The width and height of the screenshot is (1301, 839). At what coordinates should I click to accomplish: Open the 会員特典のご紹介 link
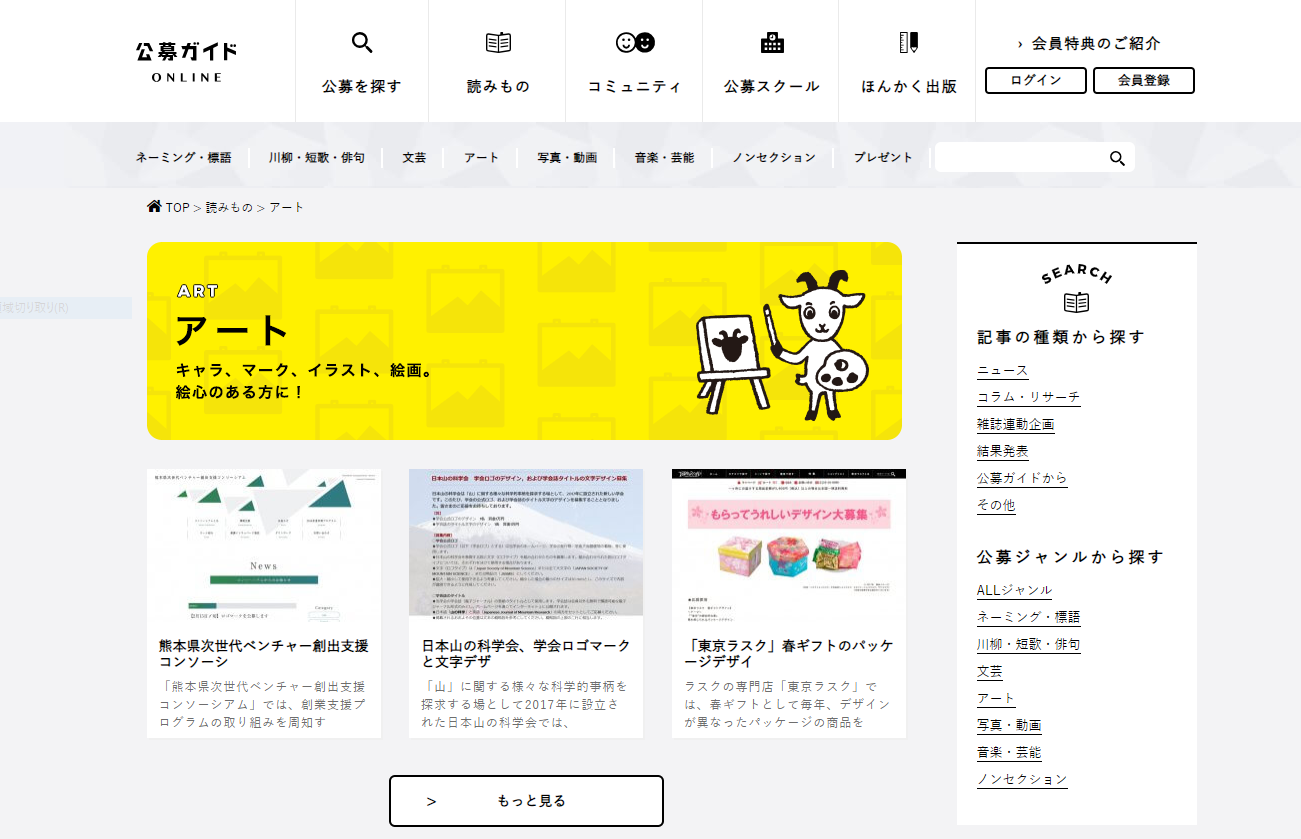click(x=1089, y=44)
